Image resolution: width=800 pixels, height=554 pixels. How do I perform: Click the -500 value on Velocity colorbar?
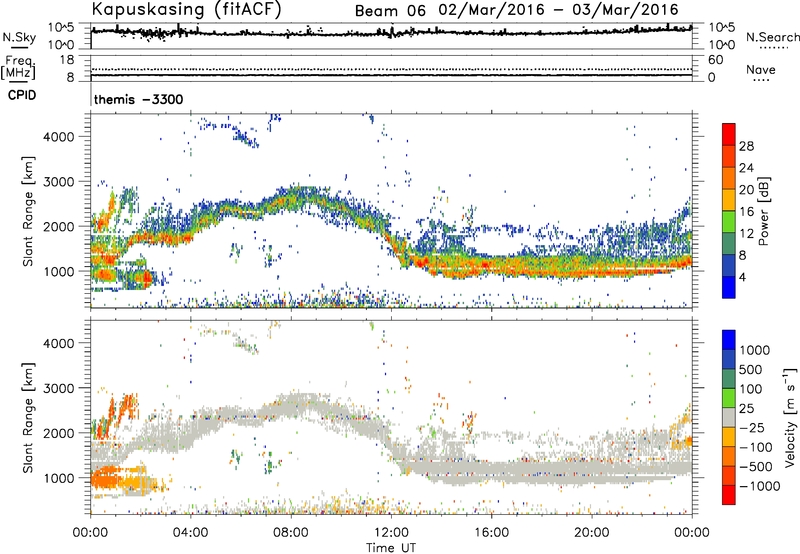click(x=756, y=466)
